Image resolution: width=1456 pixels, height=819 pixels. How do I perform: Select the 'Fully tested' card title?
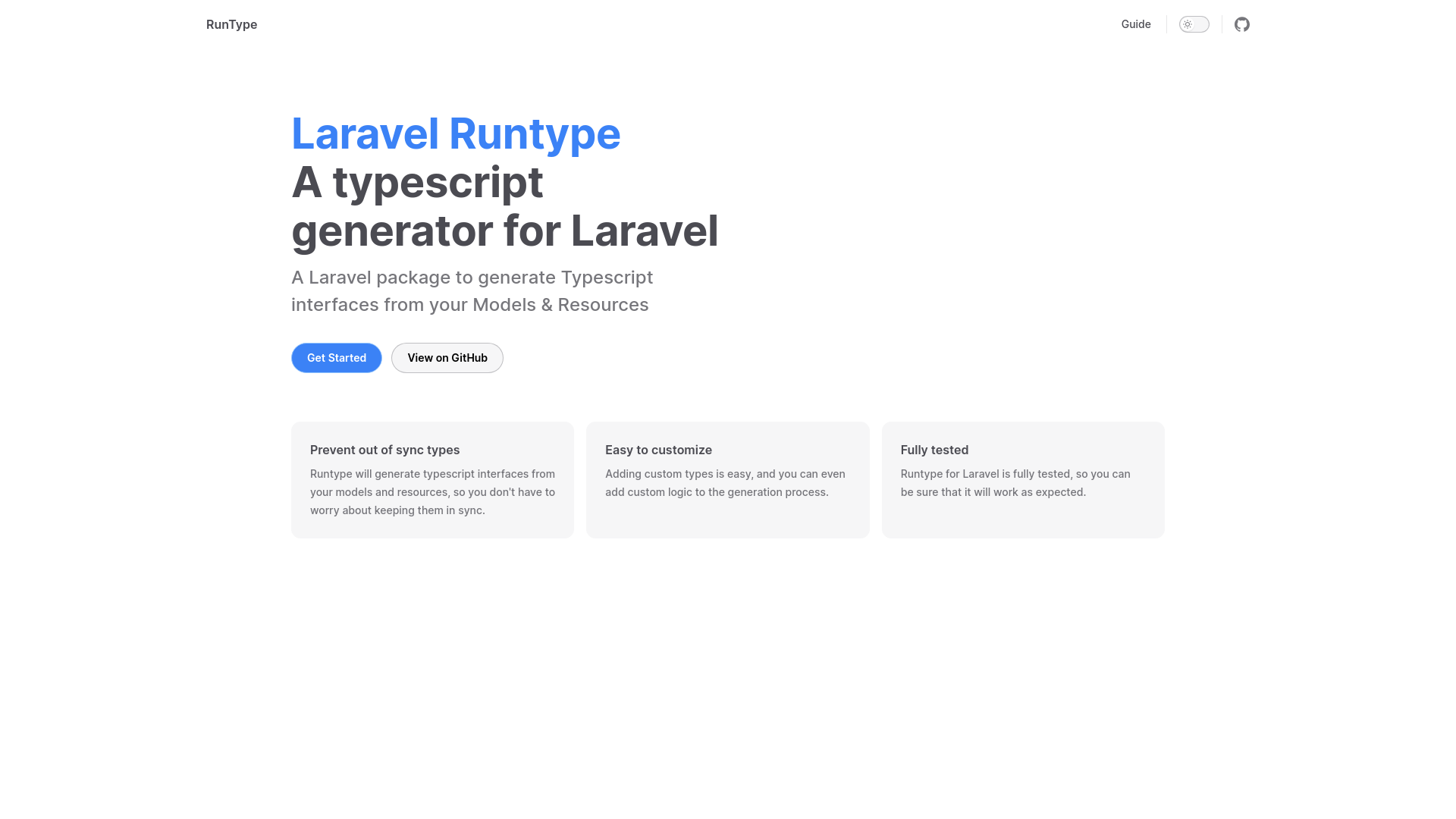[x=934, y=450]
